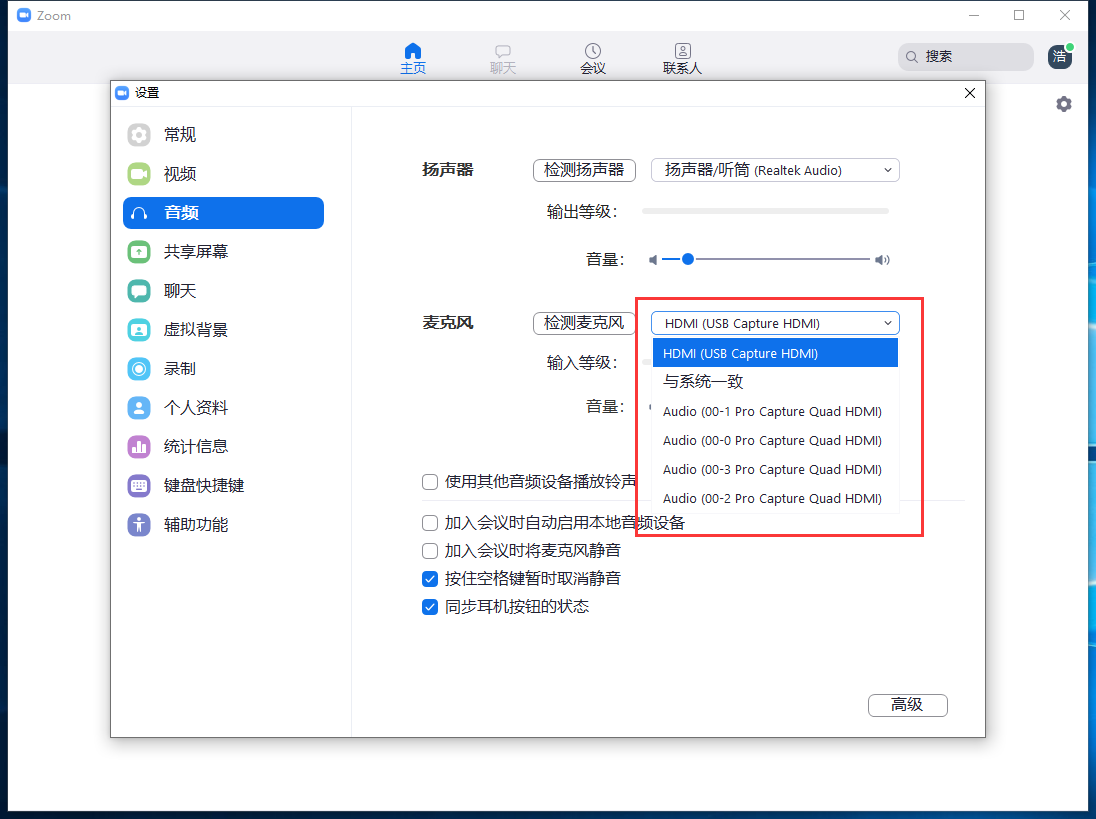Click the 检测扬声器 test speaker button
This screenshot has height=819, width=1096.
(584, 171)
